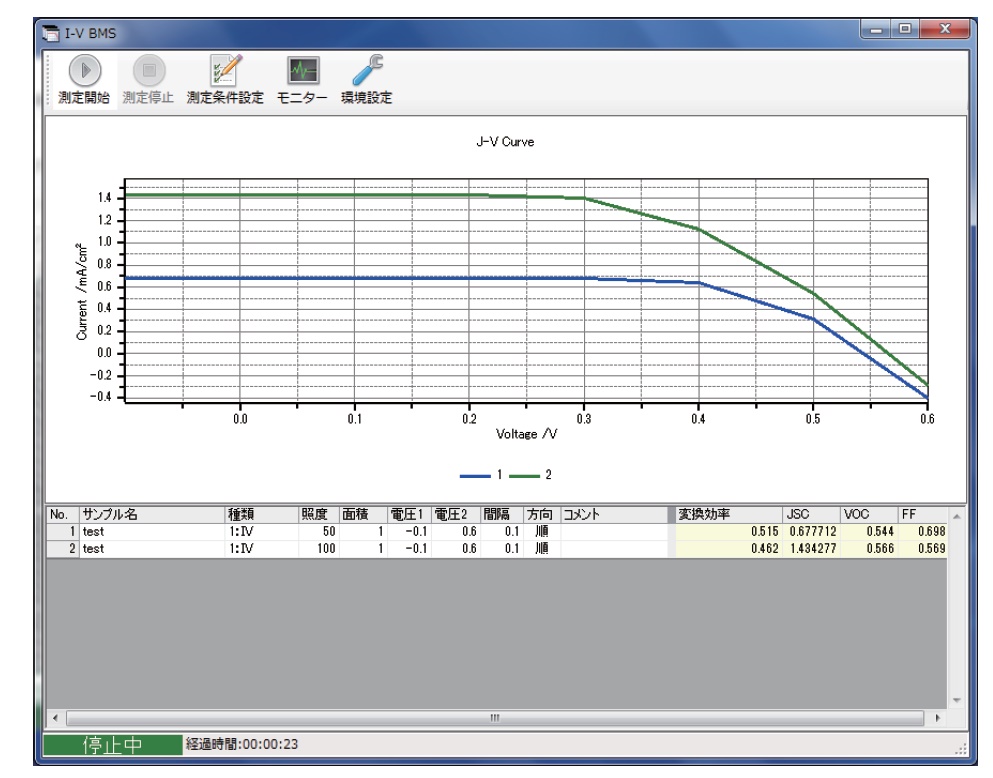
Task: Click the 経過時間:00:00:23 elapsed time text
Action: click(241, 744)
